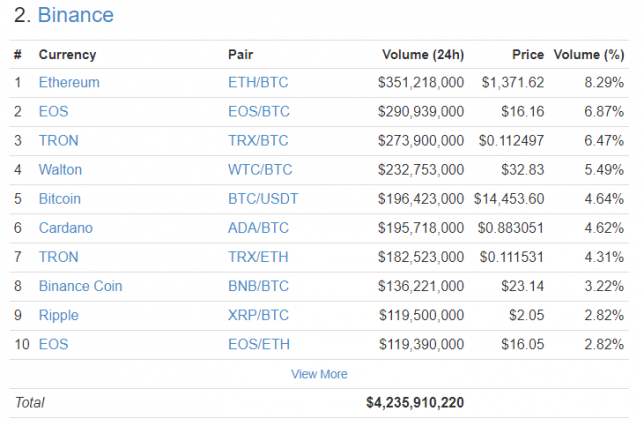Open the Binance Coin currency link
This screenshot has height=426, width=644.
tap(80, 286)
